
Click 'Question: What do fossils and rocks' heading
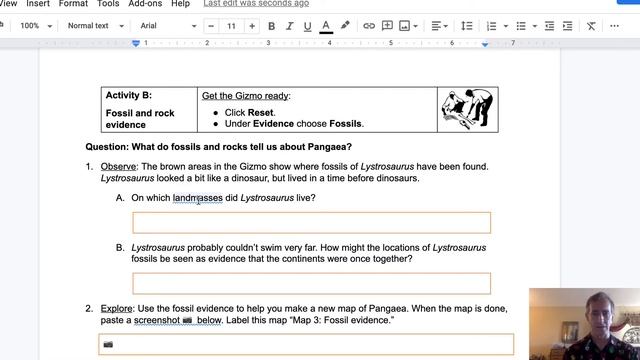coord(218,147)
